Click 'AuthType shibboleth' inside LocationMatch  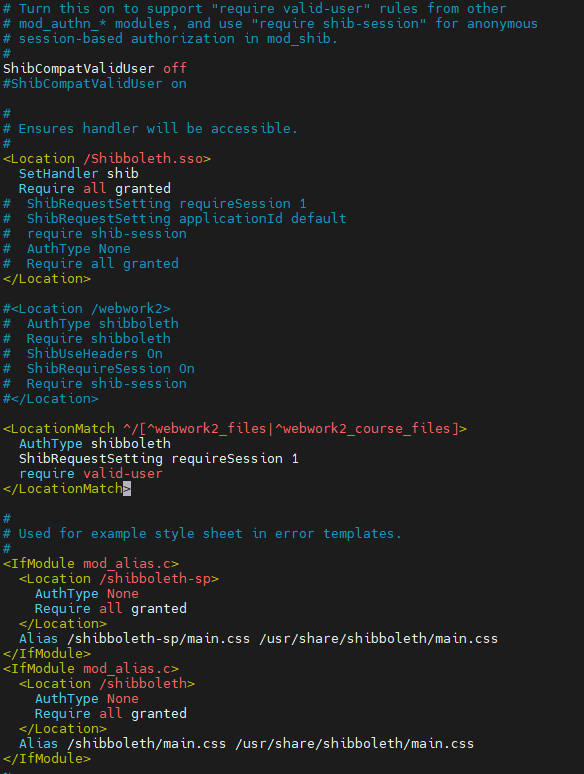95,443
